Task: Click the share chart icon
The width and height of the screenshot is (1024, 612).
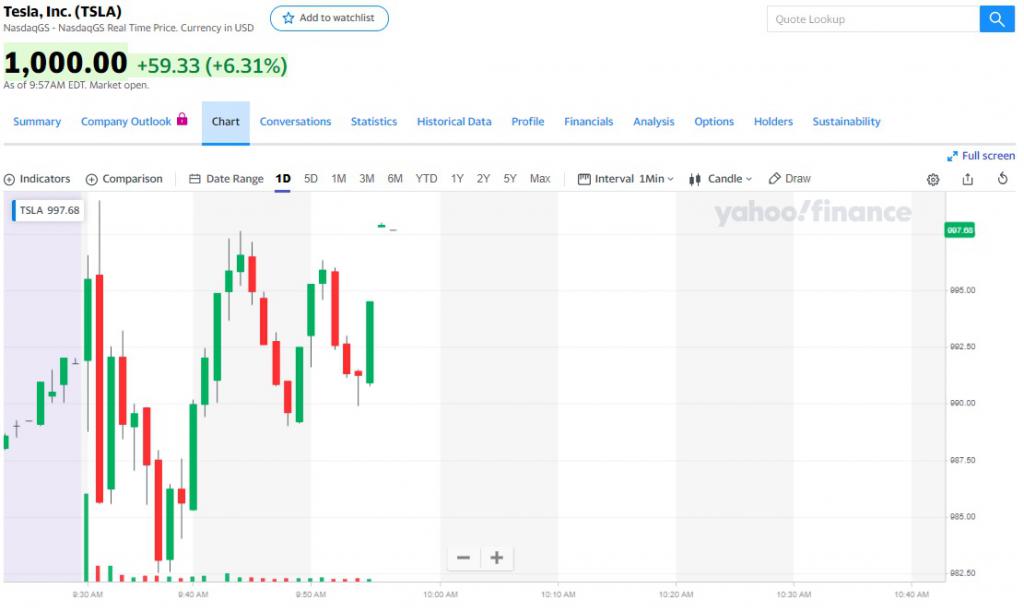Action: [968, 179]
